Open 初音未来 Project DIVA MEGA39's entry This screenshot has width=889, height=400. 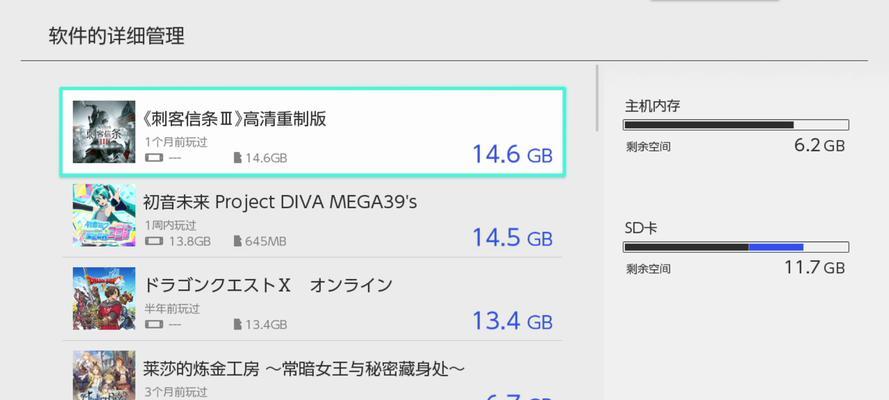tap(312, 215)
